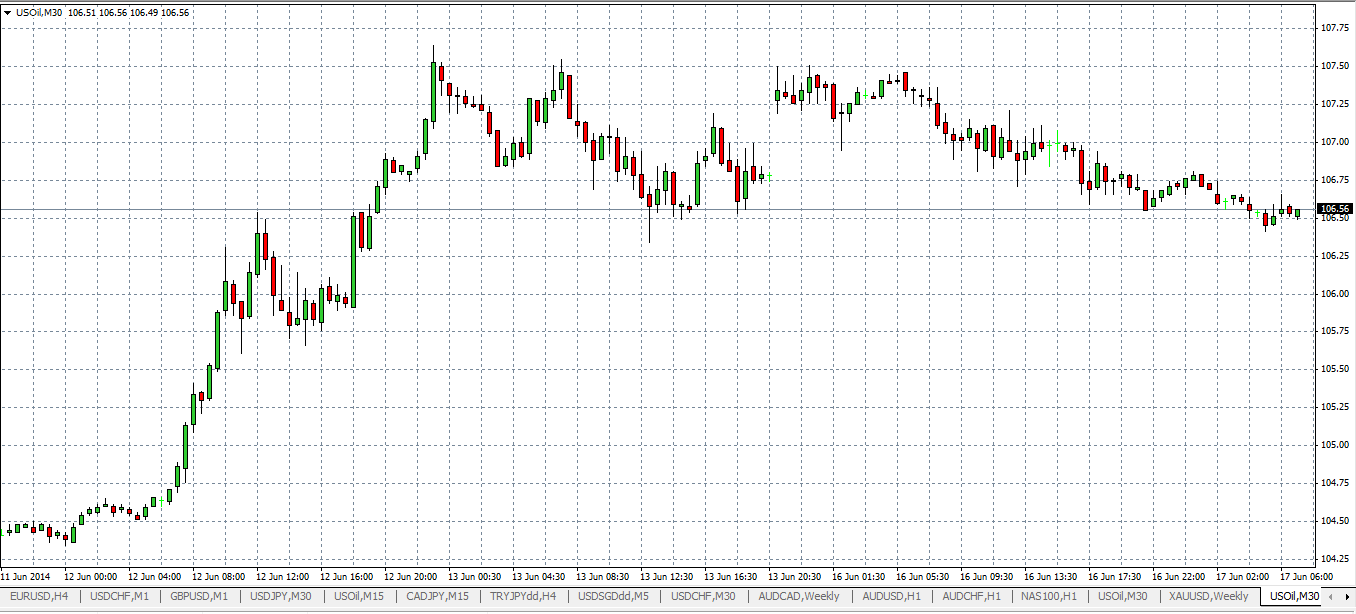
Task: Click the 11 Jun 2014 date label
Action: [x=25, y=576]
